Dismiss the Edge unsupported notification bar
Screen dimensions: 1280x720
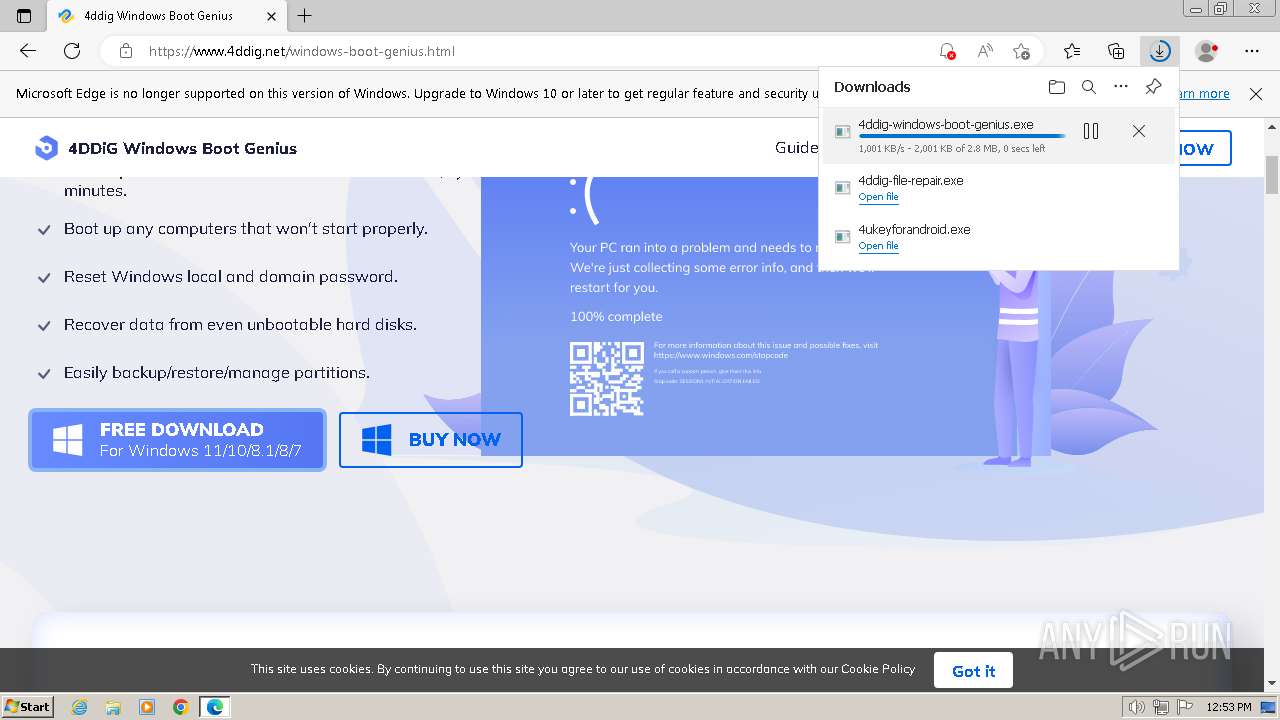(1256, 93)
